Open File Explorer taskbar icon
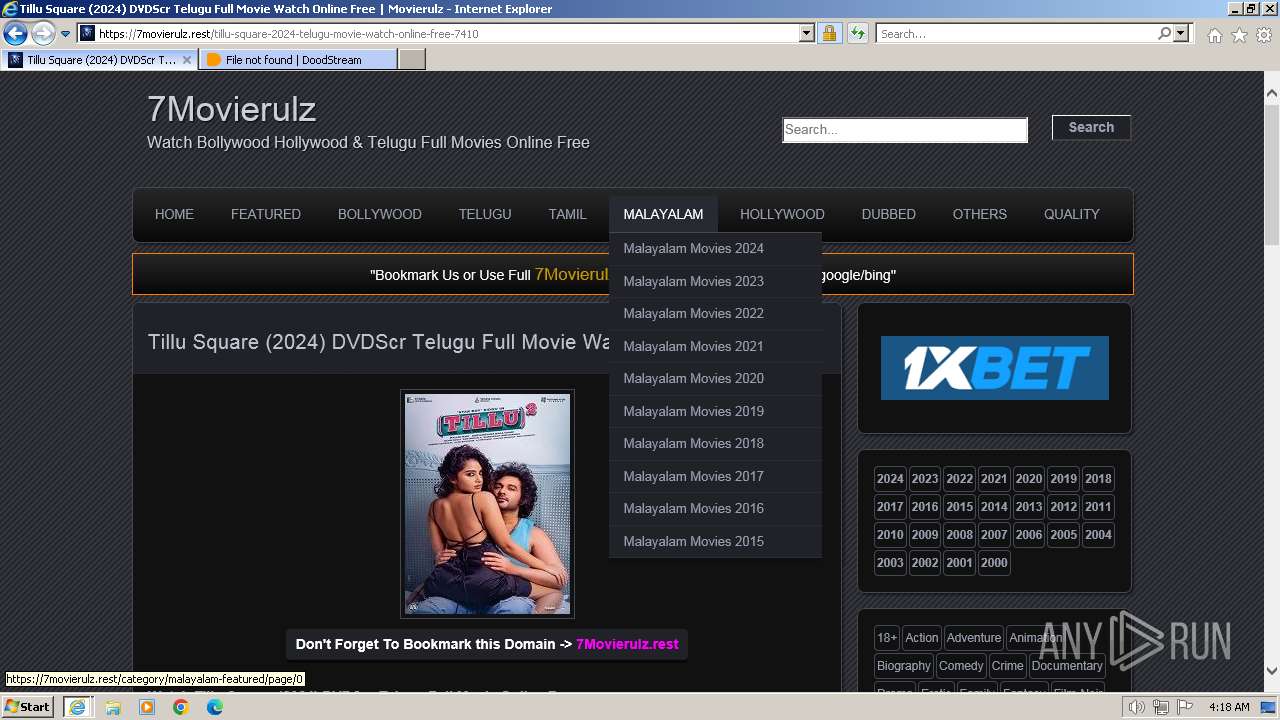 [x=112, y=707]
